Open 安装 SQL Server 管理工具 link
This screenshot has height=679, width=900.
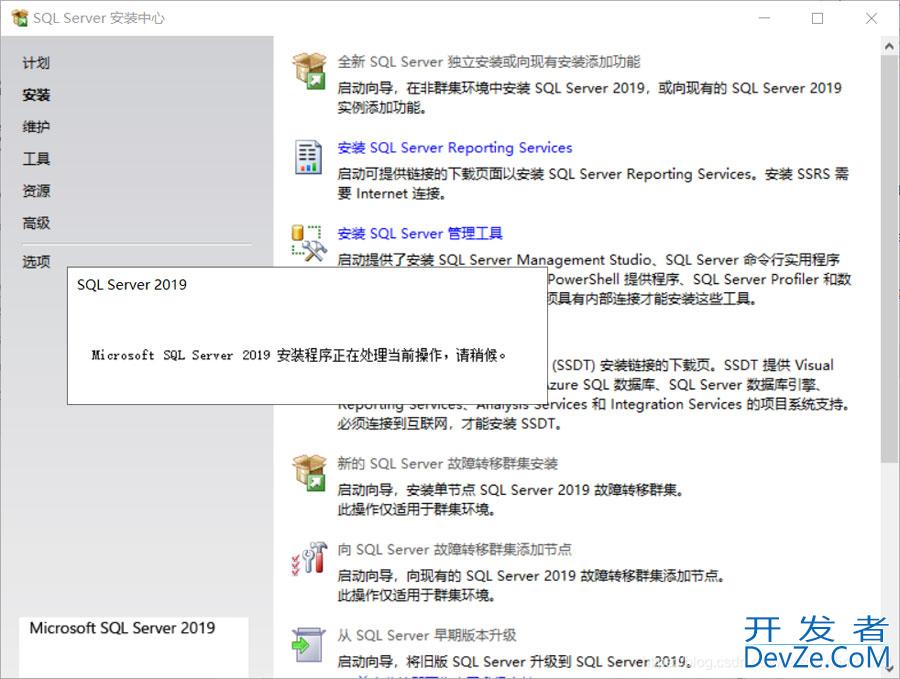tap(420, 234)
